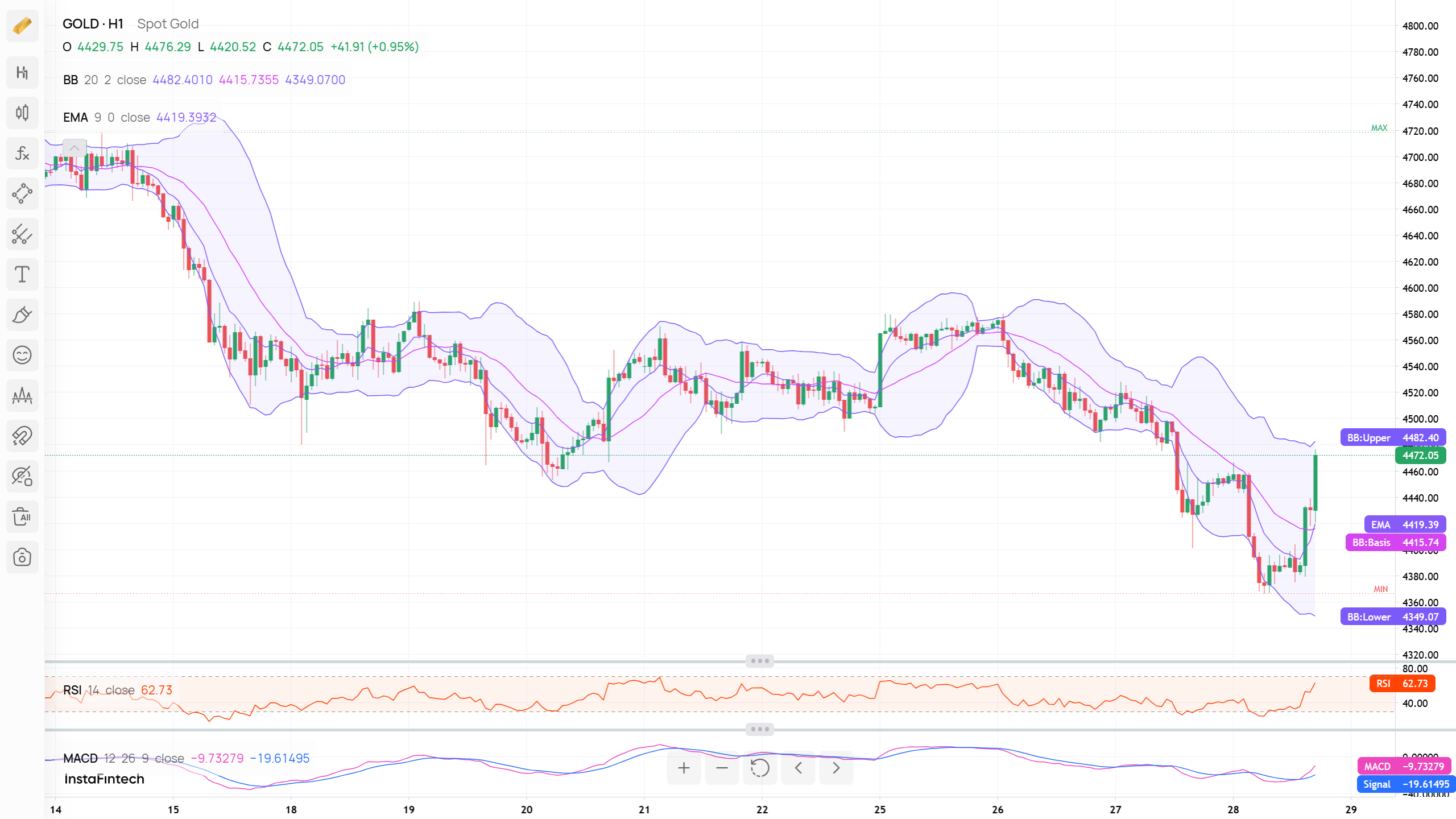Open the forecast and measure tool
The width and height of the screenshot is (1456, 819).
(22, 395)
